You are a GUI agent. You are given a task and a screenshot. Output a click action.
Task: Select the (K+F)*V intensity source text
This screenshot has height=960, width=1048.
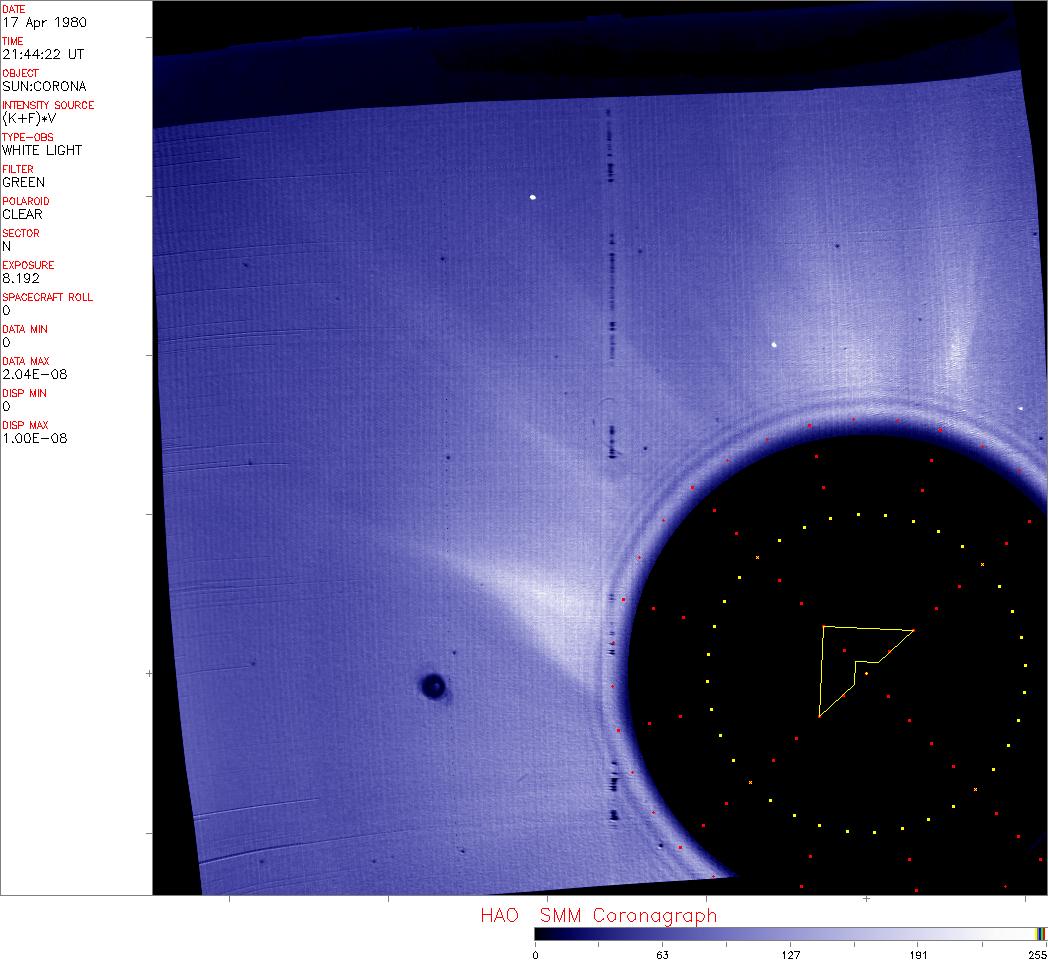click(x=30, y=118)
